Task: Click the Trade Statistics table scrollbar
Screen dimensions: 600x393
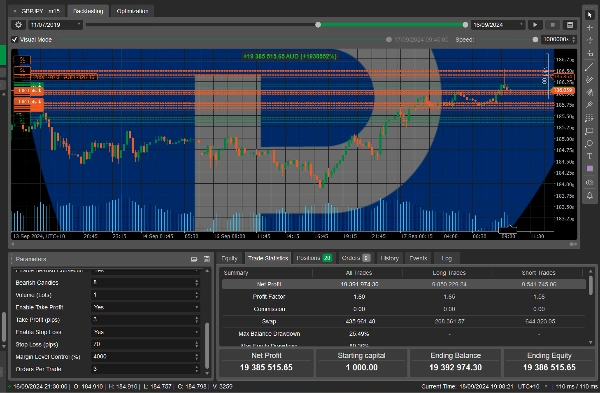Action: click(x=591, y=285)
